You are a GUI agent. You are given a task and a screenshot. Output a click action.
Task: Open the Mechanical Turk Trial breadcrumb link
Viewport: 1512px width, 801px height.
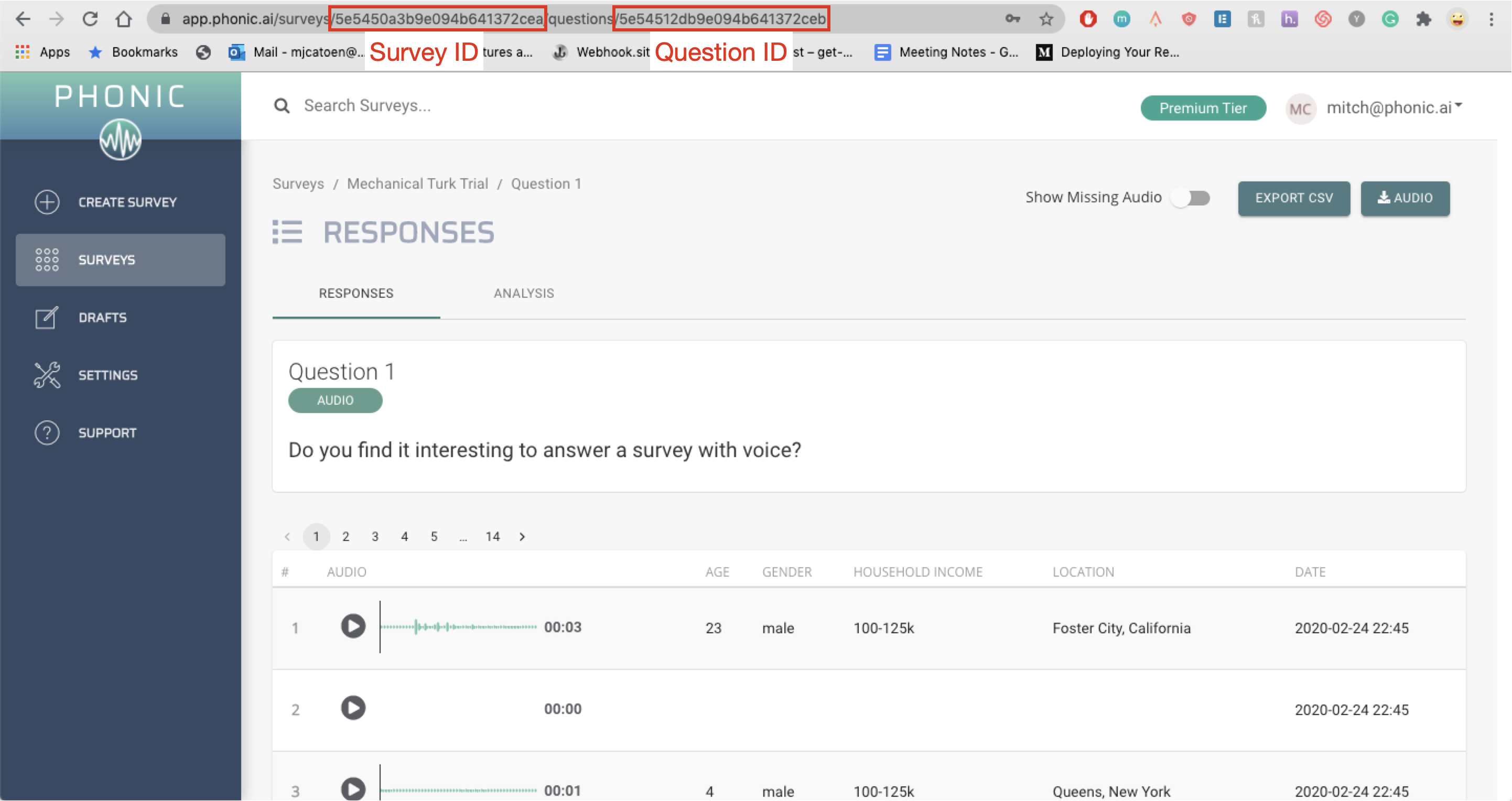(417, 183)
